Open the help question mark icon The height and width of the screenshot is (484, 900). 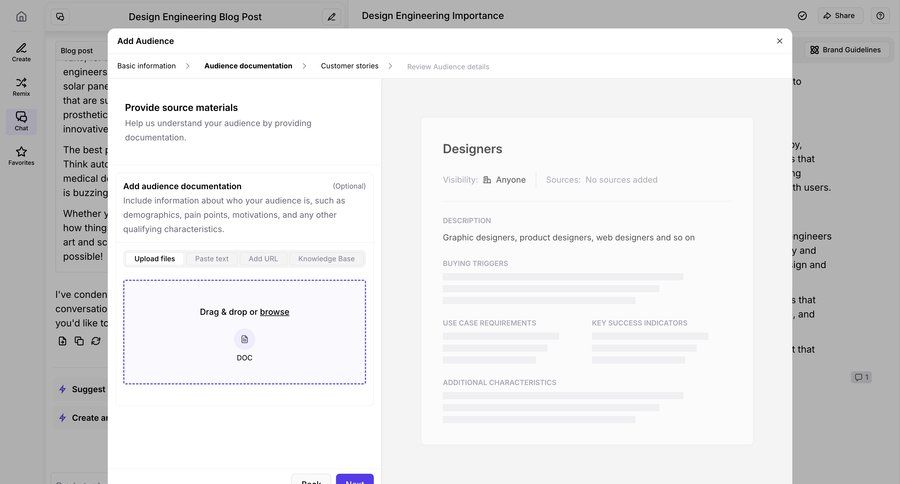[880, 16]
